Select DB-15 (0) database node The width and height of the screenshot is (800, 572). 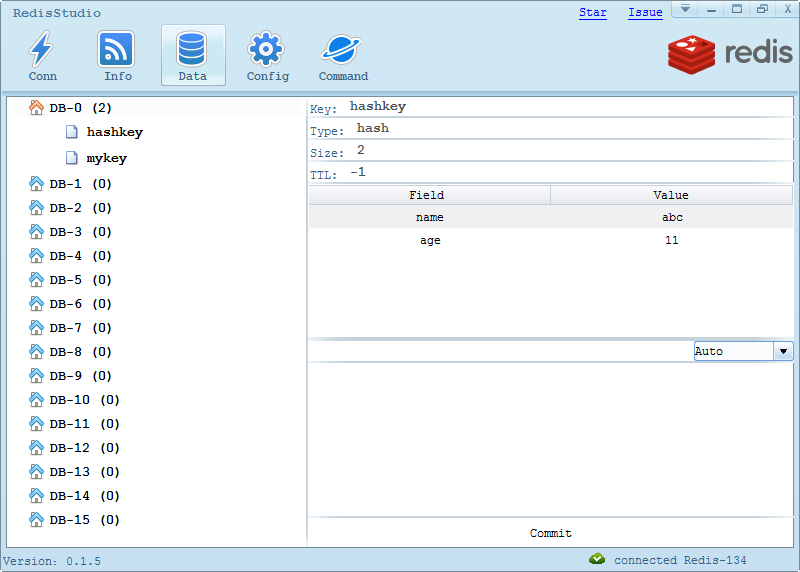pyautogui.click(x=84, y=519)
